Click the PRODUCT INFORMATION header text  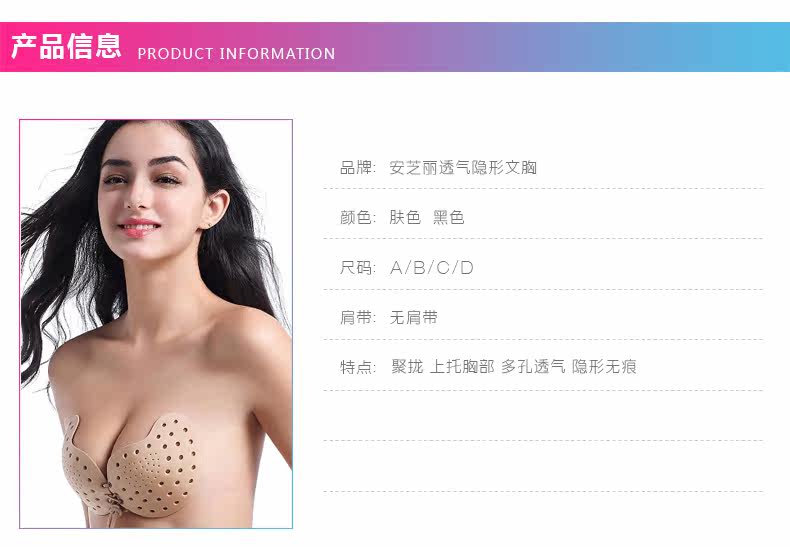pos(236,53)
